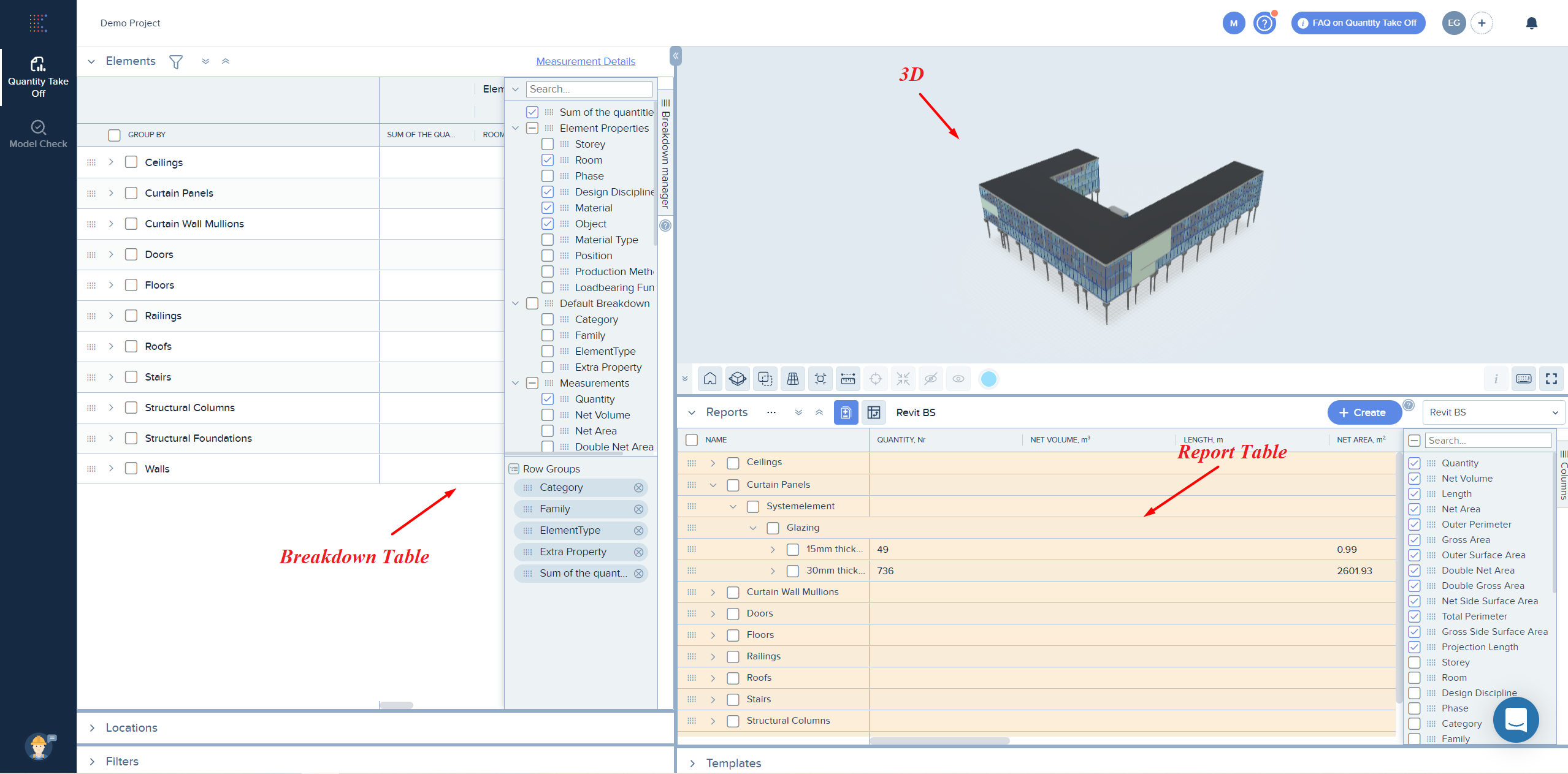Click the Create report button

[1364, 412]
